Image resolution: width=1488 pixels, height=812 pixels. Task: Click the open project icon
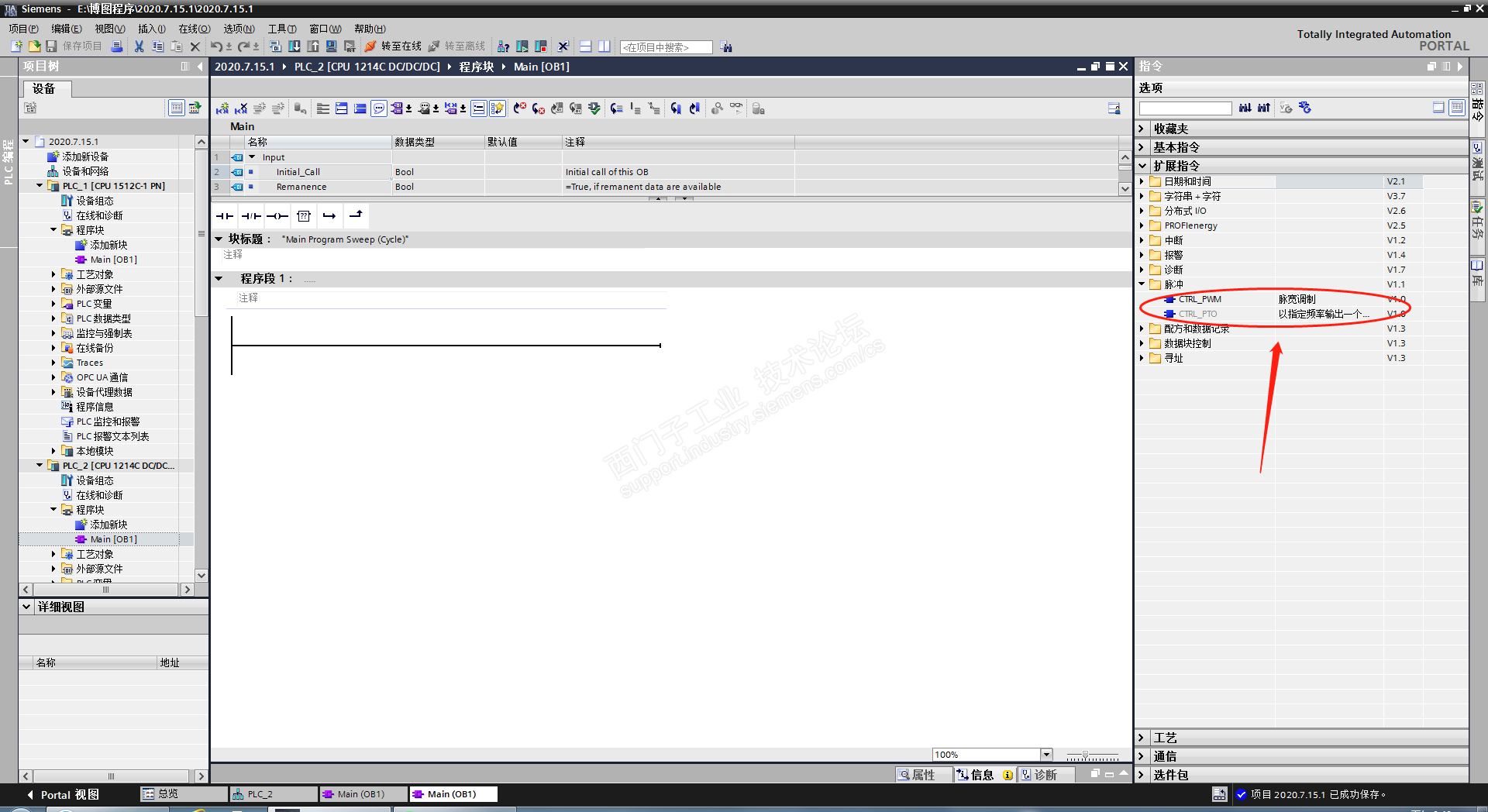pos(34,46)
